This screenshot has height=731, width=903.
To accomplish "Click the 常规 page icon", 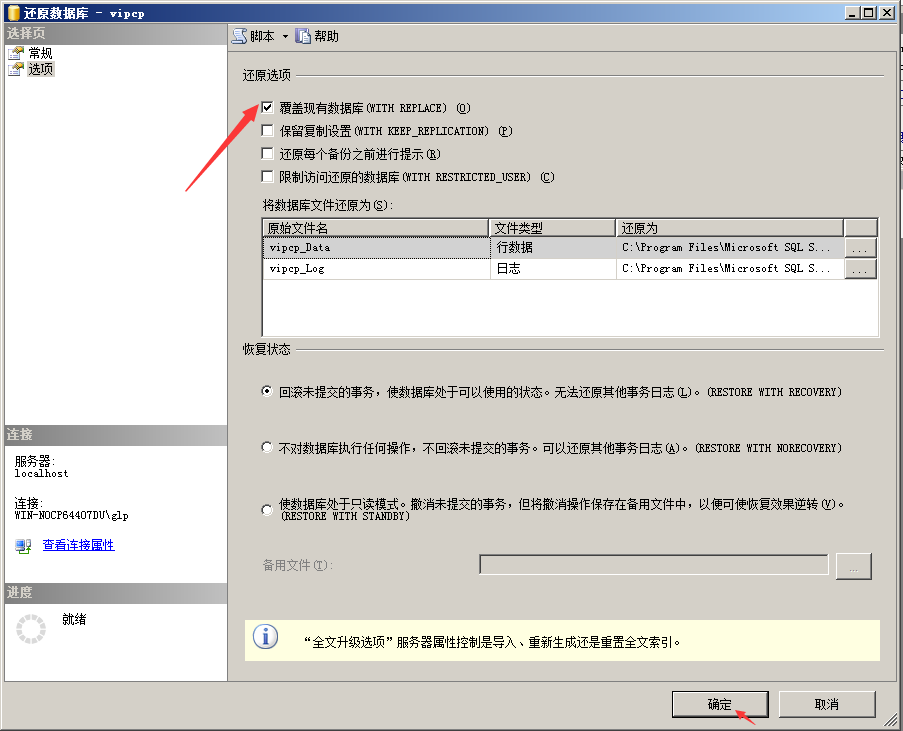I will [16, 53].
